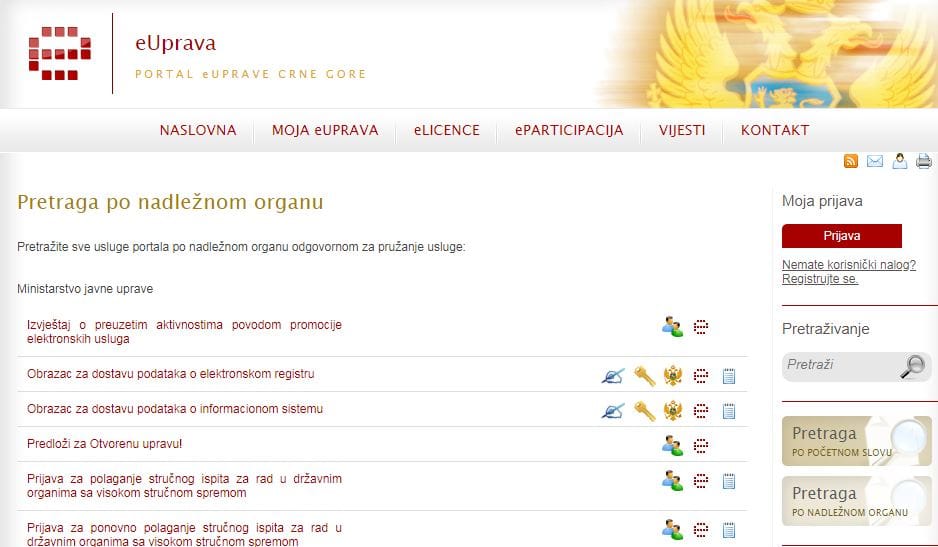
Task: Click document icon in Prijava za ponovno polaganje row
Action: point(729,530)
